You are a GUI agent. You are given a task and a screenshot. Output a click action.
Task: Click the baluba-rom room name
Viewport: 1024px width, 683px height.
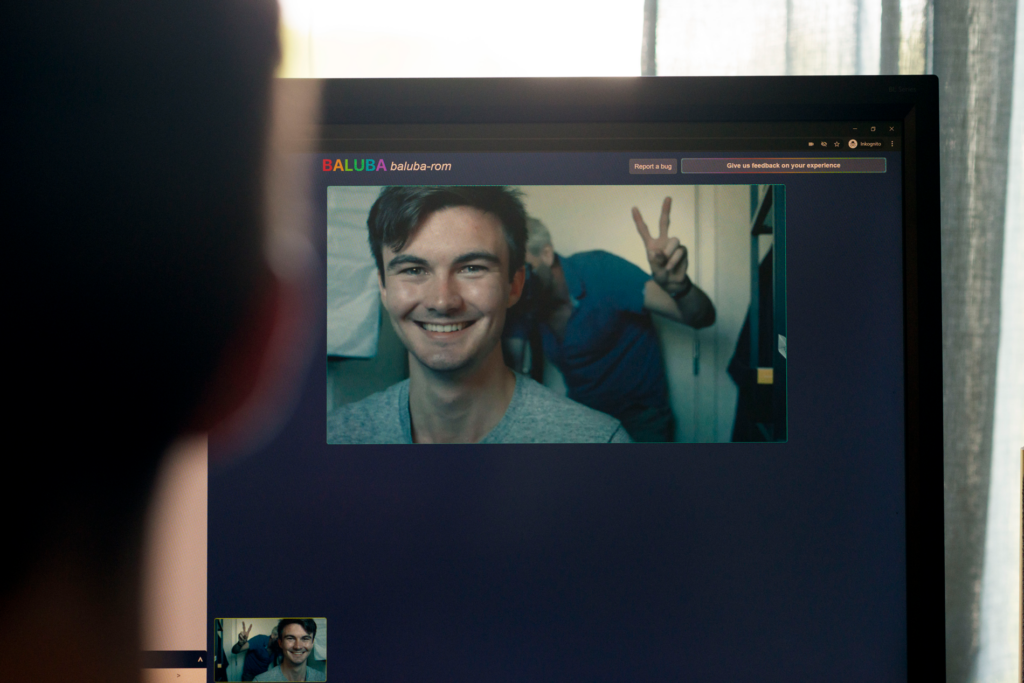(x=421, y=166)
